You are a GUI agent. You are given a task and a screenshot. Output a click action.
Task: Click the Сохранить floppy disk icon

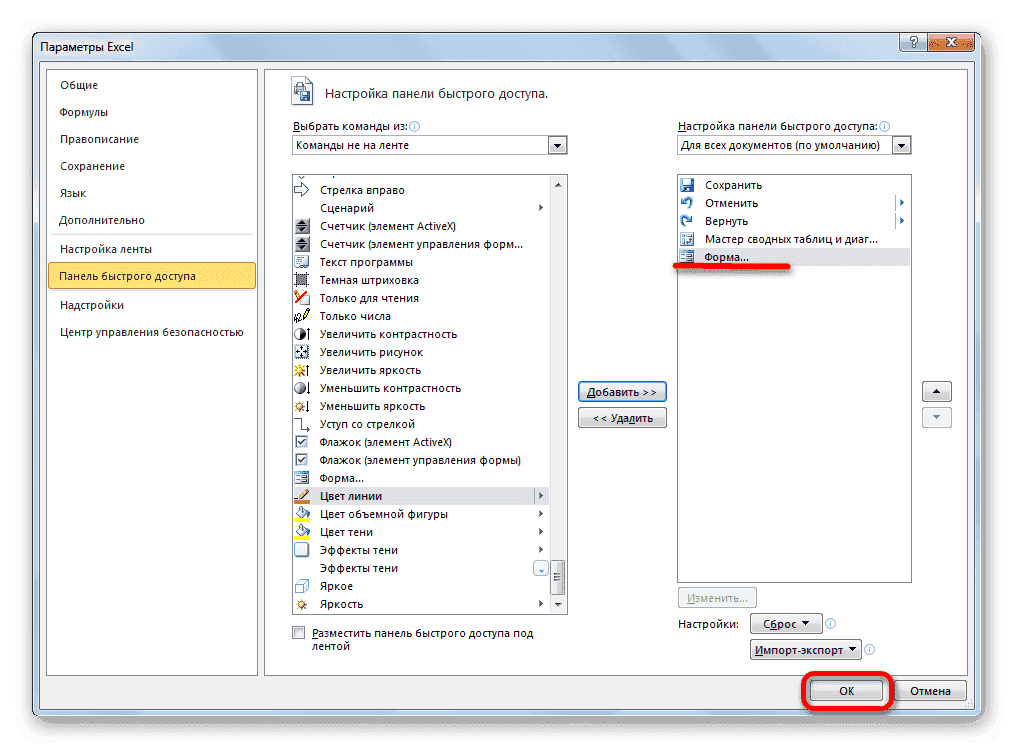687,185
